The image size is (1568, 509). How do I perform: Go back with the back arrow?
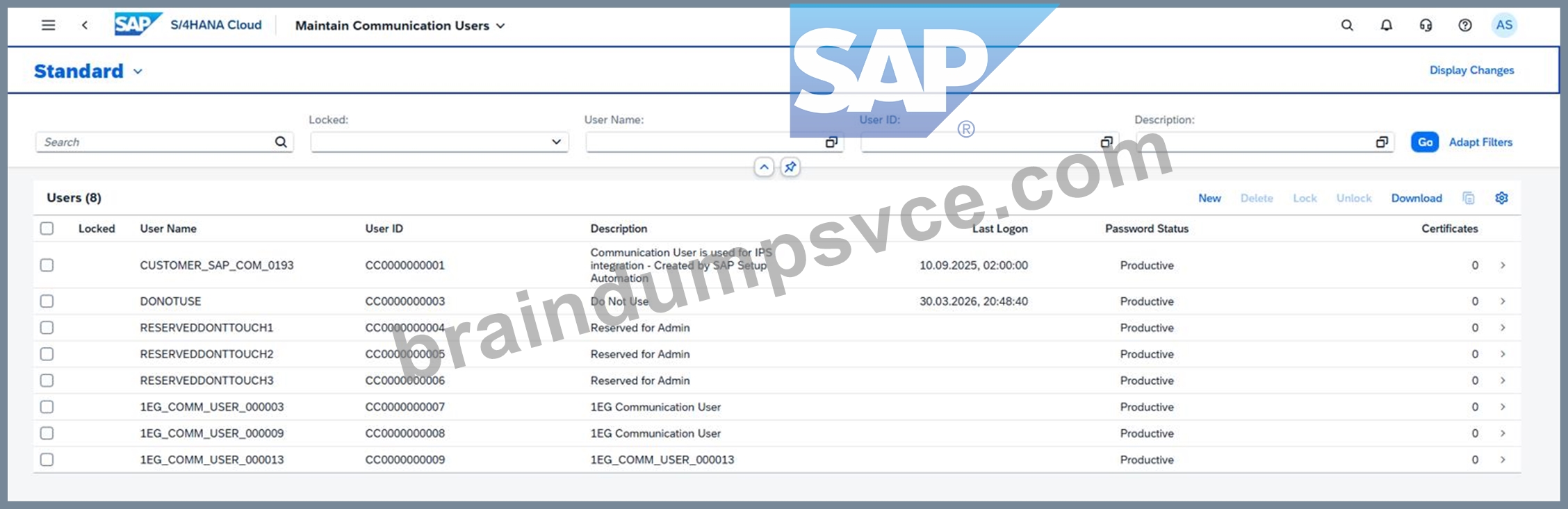[x=85, y=26]
